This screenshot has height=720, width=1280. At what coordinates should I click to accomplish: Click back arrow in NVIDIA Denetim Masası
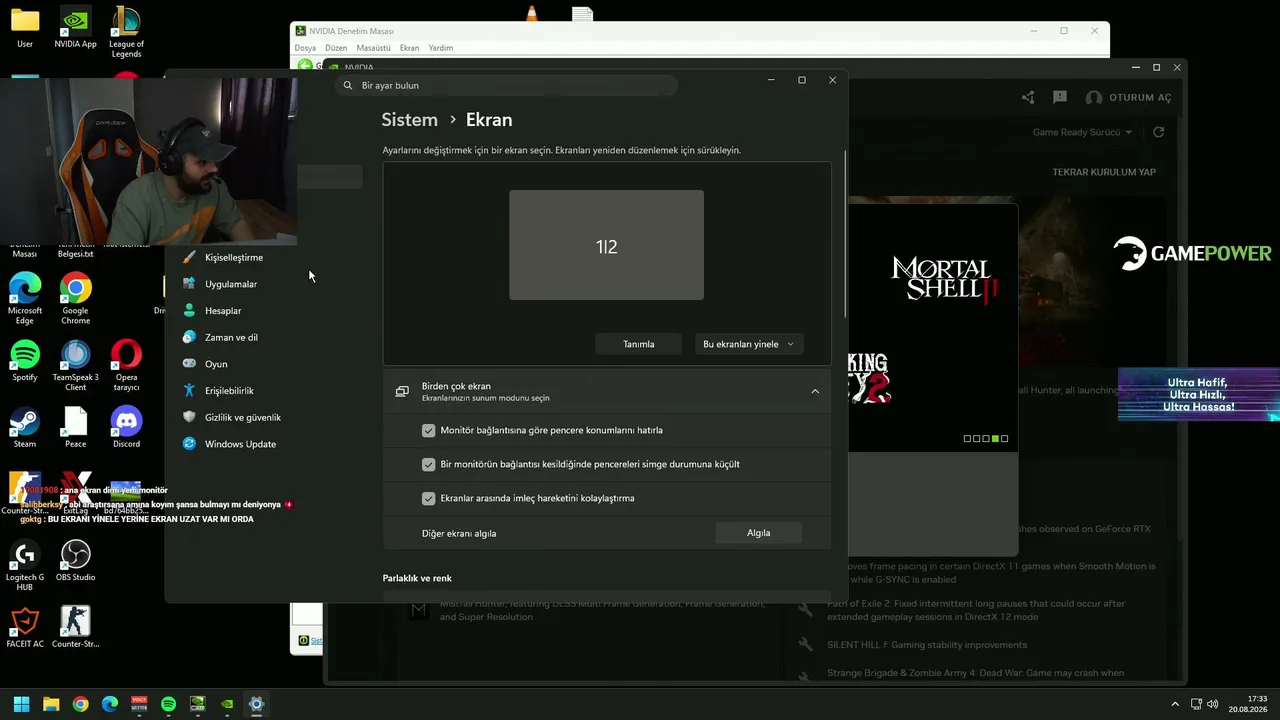(x=305, y=66)
